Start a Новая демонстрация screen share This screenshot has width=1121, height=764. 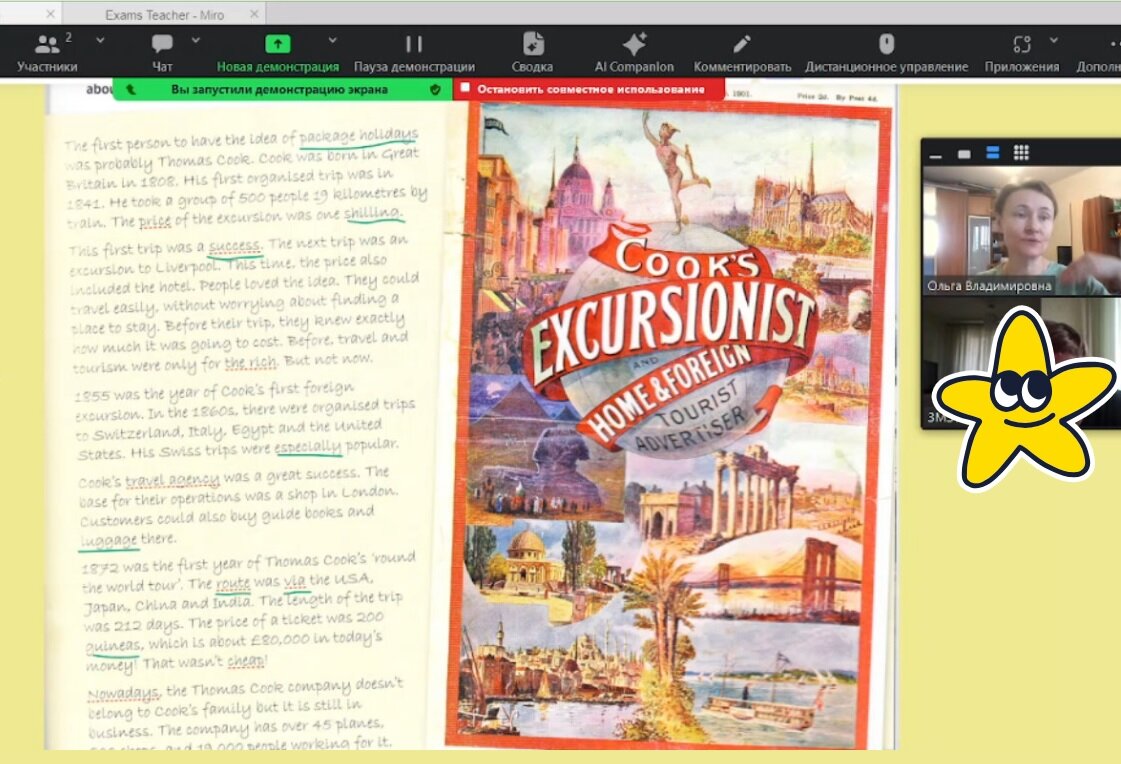pyautogui.click(x=277, y=53)
